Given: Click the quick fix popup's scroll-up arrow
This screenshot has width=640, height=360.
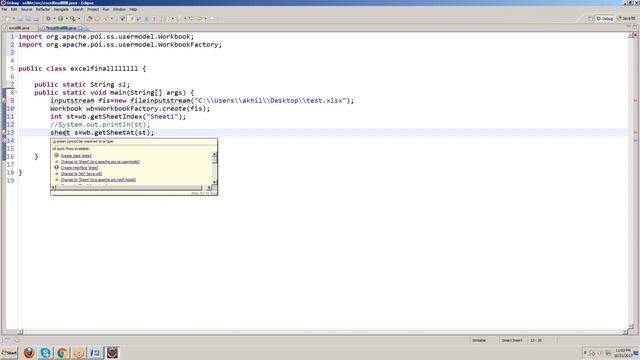Looking at the screenshot, I should (x=215, y=155).
